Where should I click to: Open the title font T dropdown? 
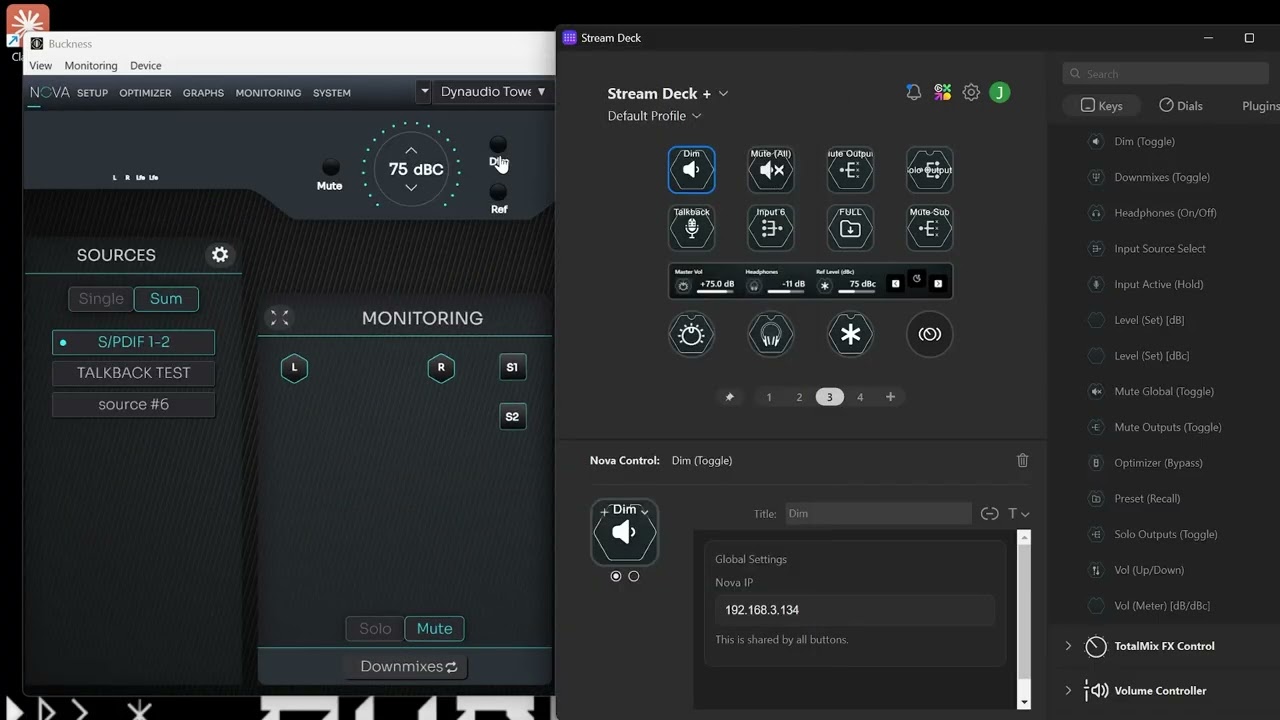pyautogui.click(x=1018, y=513)
